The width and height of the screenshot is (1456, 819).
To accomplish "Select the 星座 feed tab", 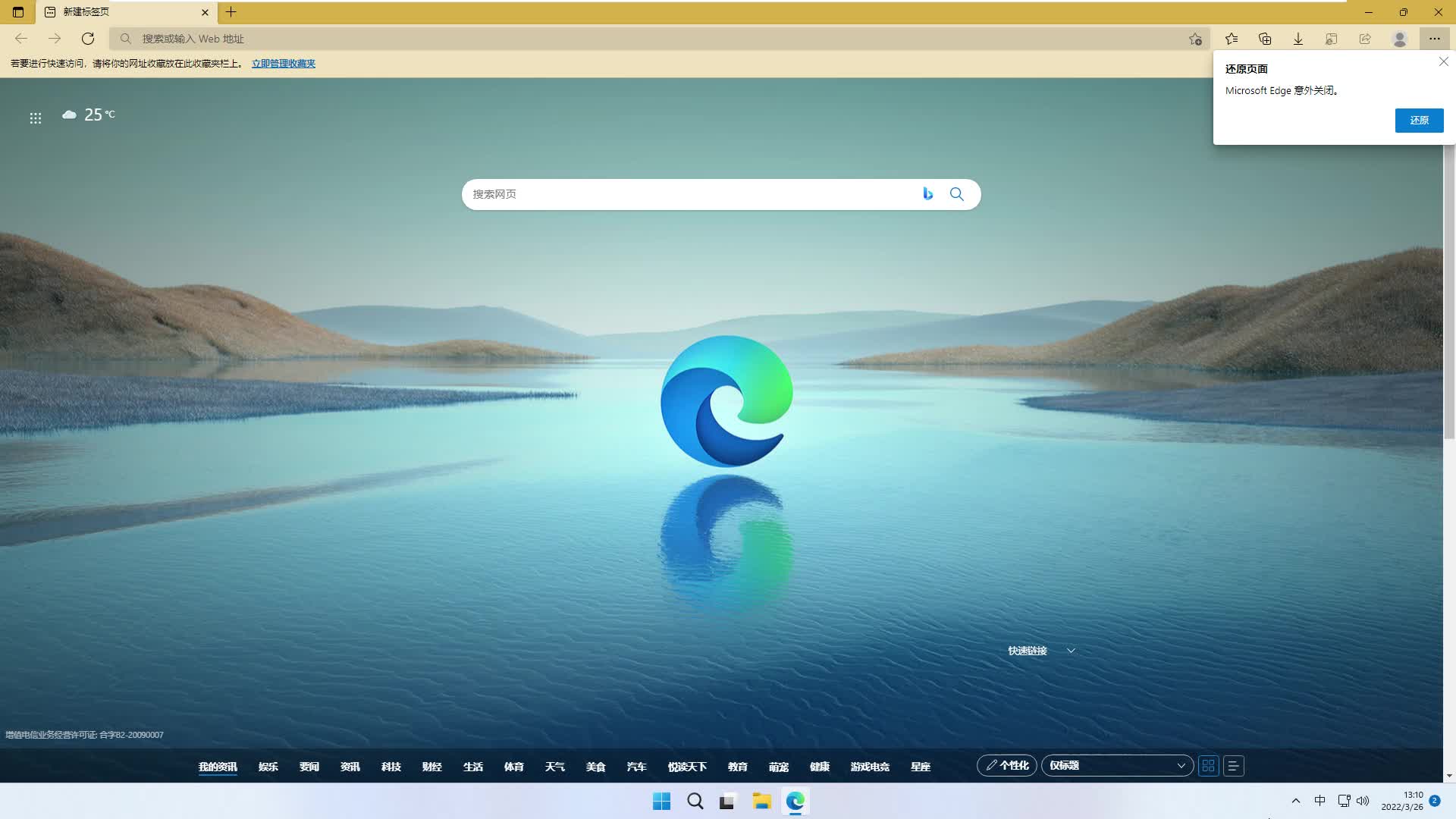I will coord(921,767).
